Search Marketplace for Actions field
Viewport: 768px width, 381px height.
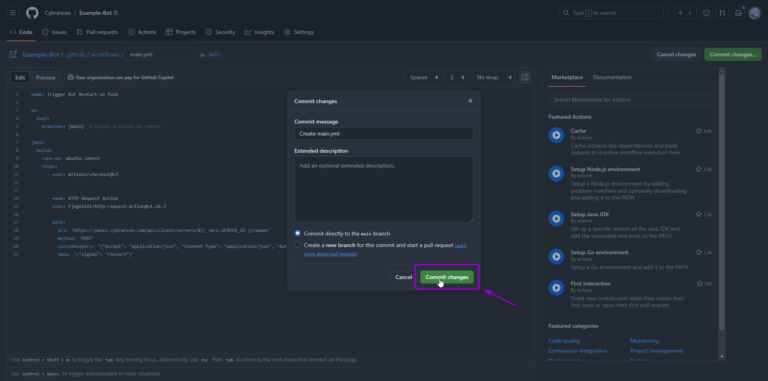(630, 99)
